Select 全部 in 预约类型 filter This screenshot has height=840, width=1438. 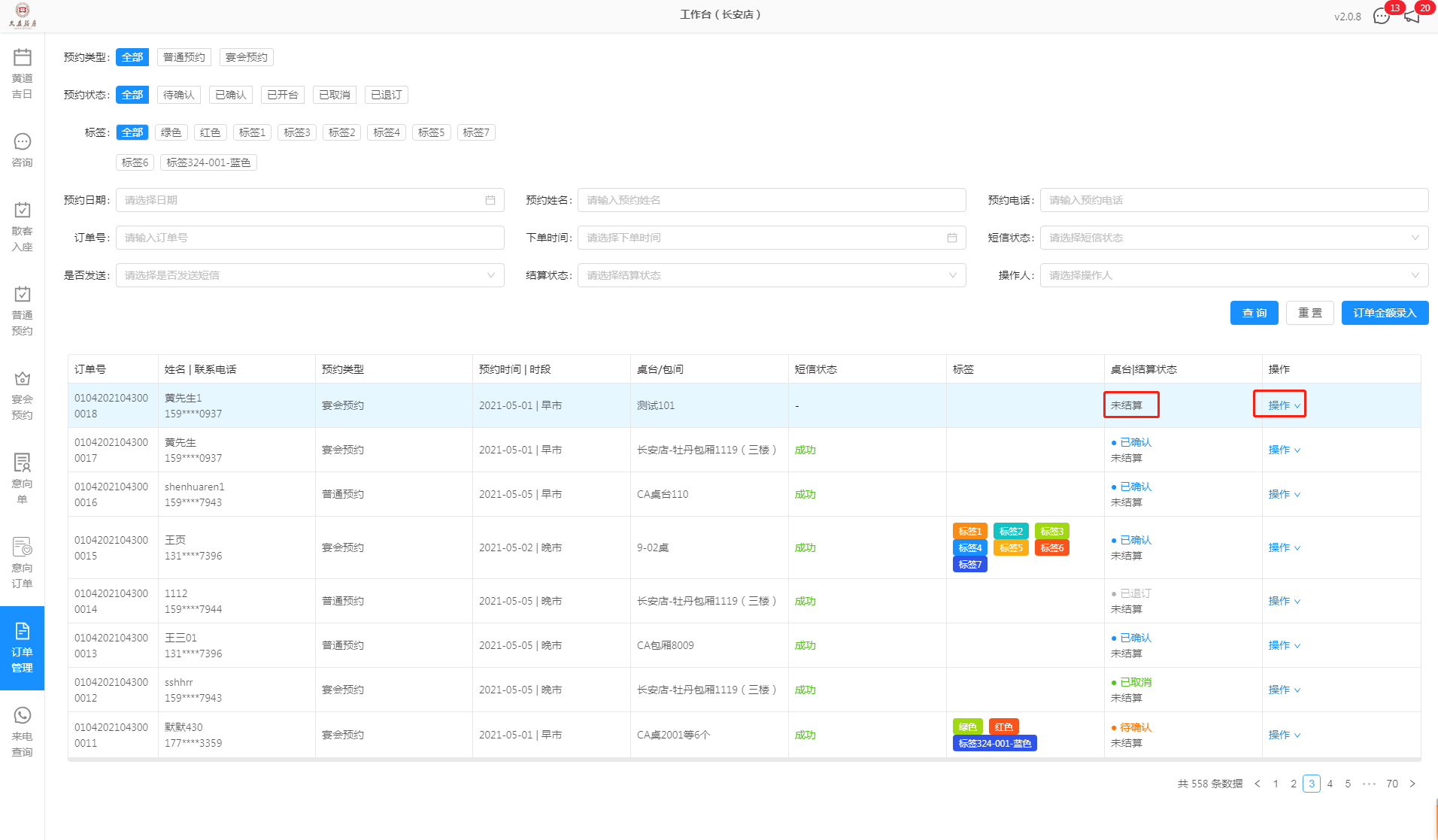(x=132, y=57)
